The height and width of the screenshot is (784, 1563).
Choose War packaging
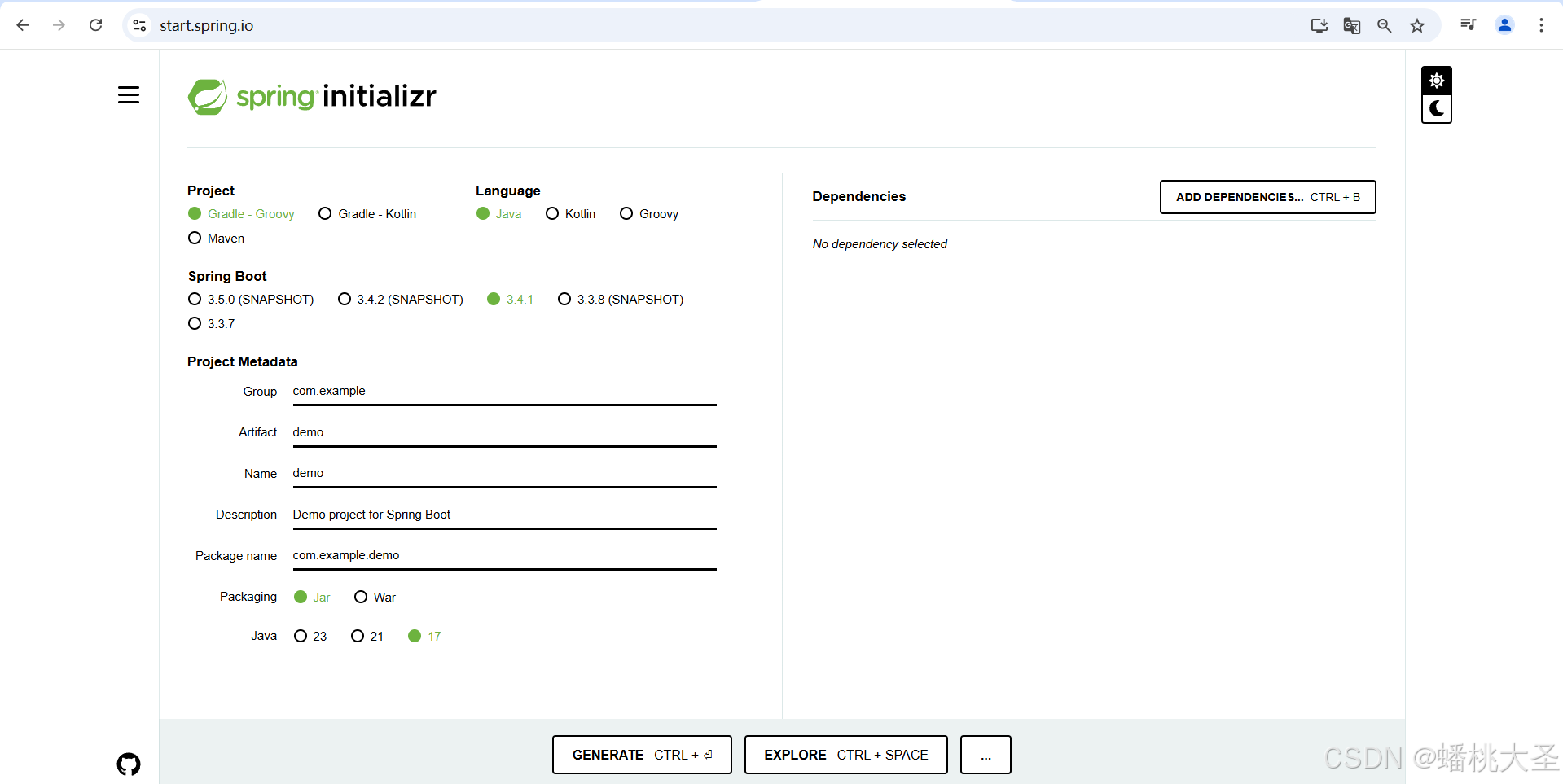pos(375,598)
